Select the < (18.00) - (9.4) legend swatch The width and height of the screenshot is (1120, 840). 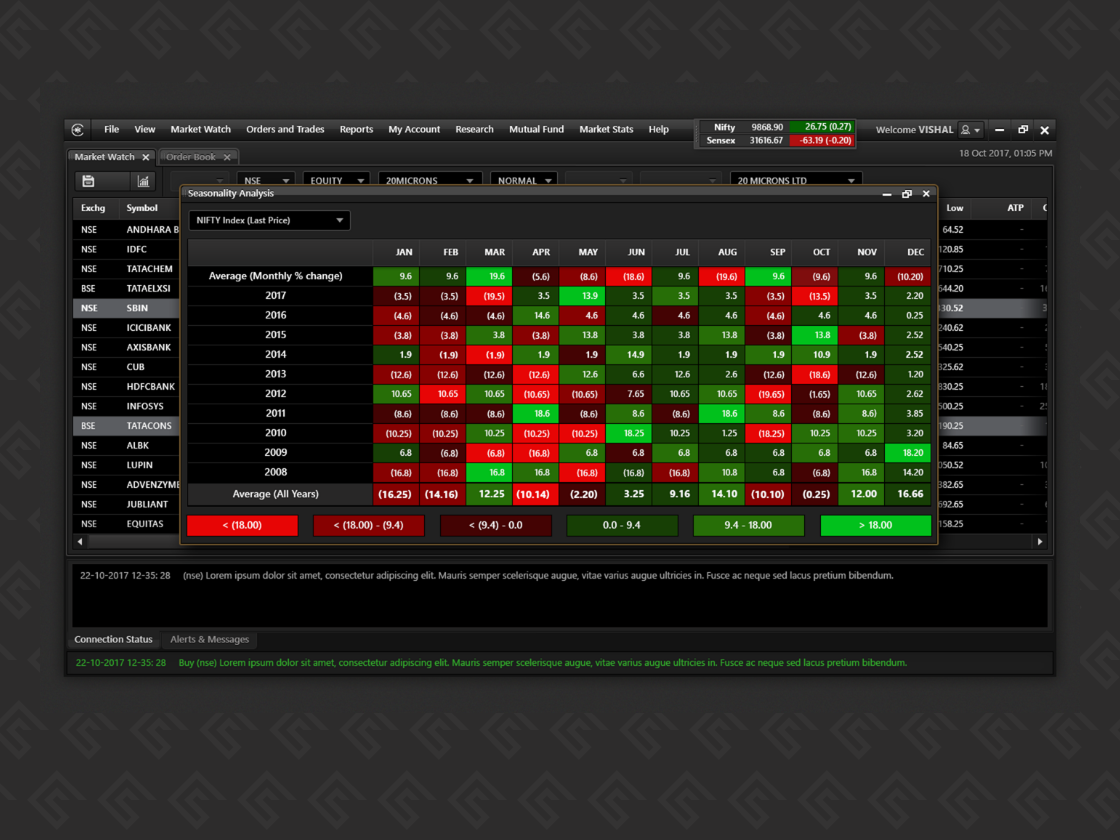369,525
